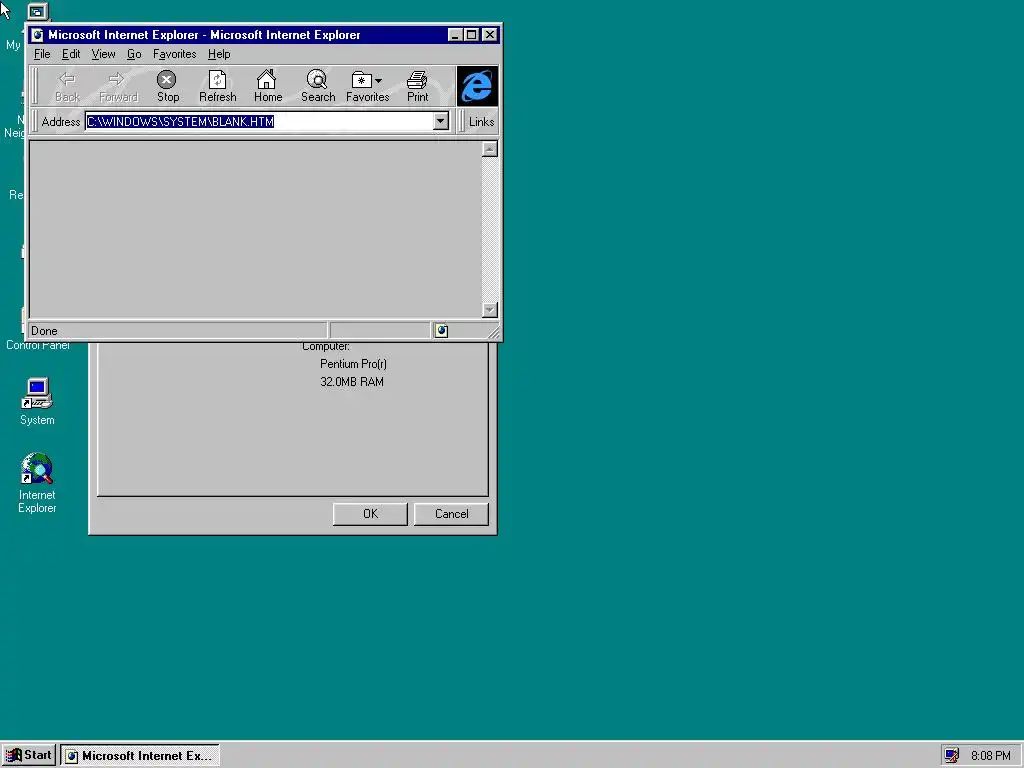The width and height of the screenshot is (1024, 768).
Task: Select the Internet Explorer desktop shortcut
Action: pyautogui.click(x=37, y=483)
